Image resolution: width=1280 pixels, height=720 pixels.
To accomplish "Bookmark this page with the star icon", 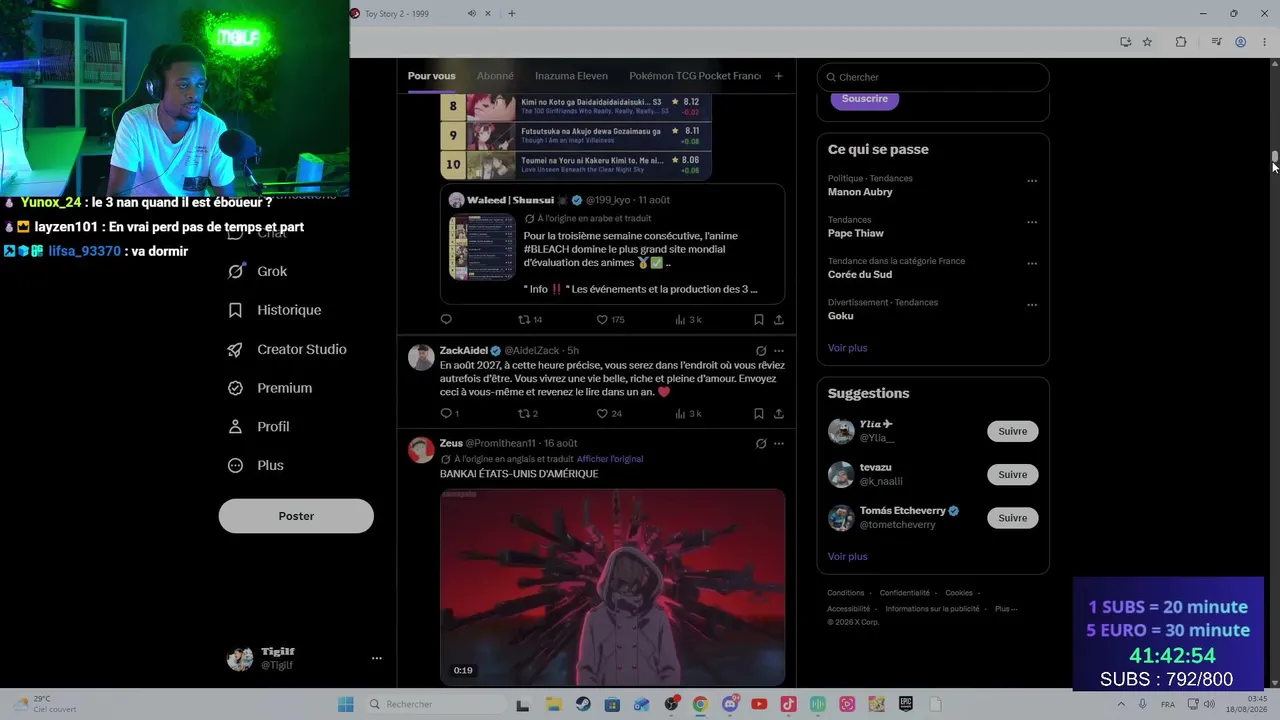I will 1147,42.
